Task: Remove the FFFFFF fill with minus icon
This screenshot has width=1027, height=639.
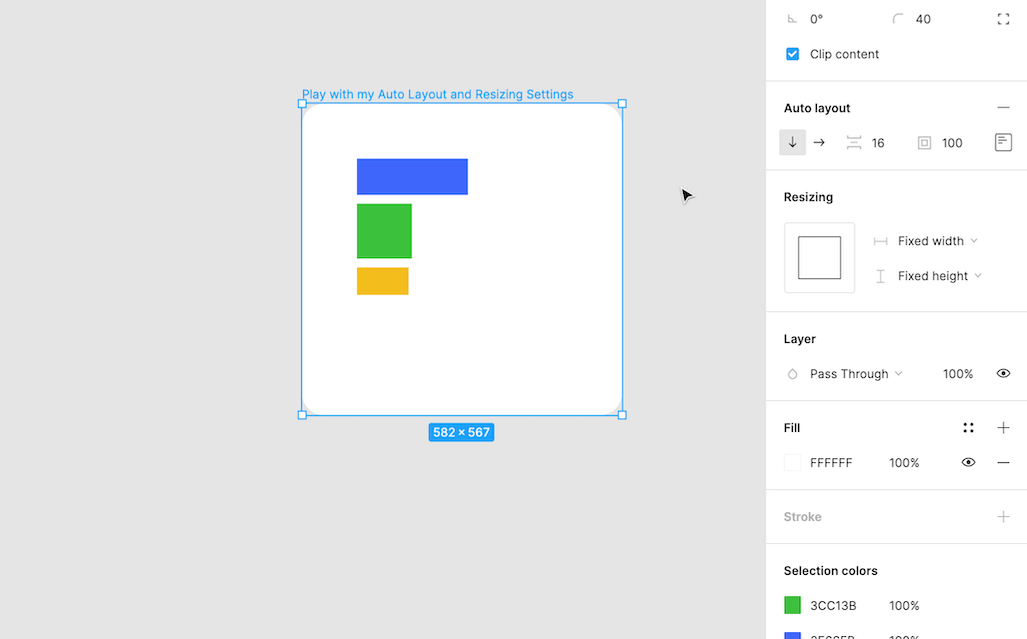Action: tap(1003, 462)
